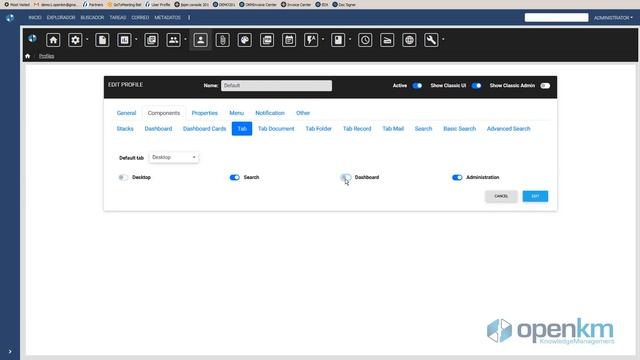The height and width of the screenshot is (360, 640).
Task: Open the Home icon in the admin toolbar
Action: 53,40
